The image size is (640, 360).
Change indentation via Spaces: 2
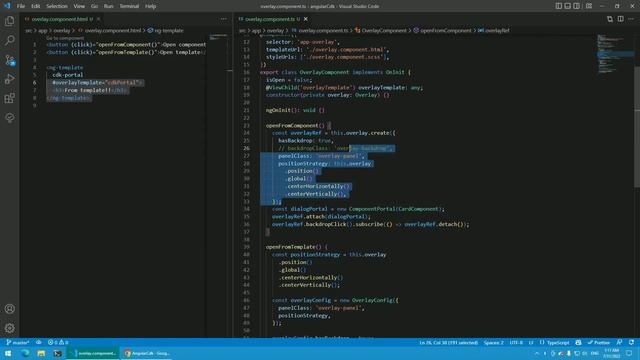[493, 342]
